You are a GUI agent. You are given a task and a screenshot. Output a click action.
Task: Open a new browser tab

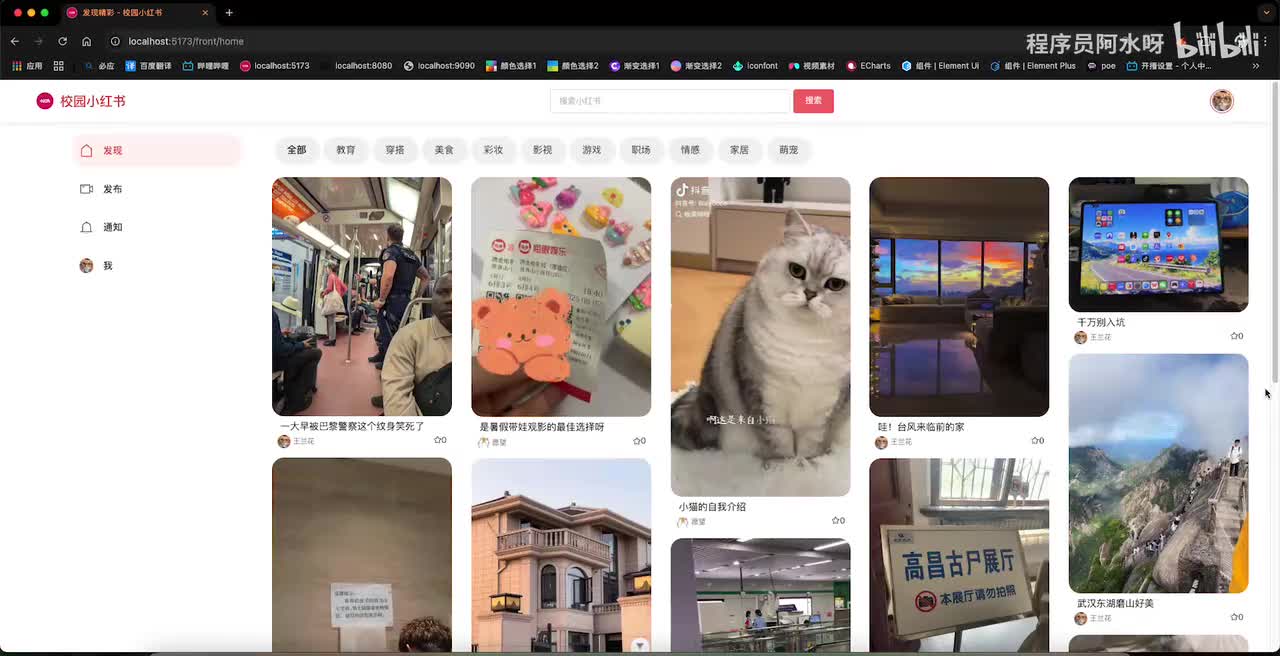tap(229, 13)
